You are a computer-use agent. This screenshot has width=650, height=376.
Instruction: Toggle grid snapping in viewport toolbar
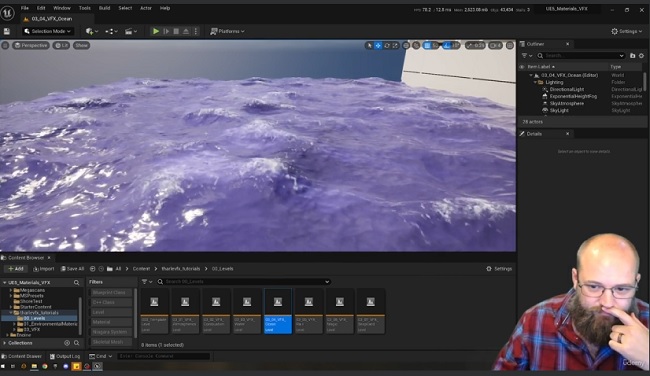pyautogui.click(x=427, y=45)
